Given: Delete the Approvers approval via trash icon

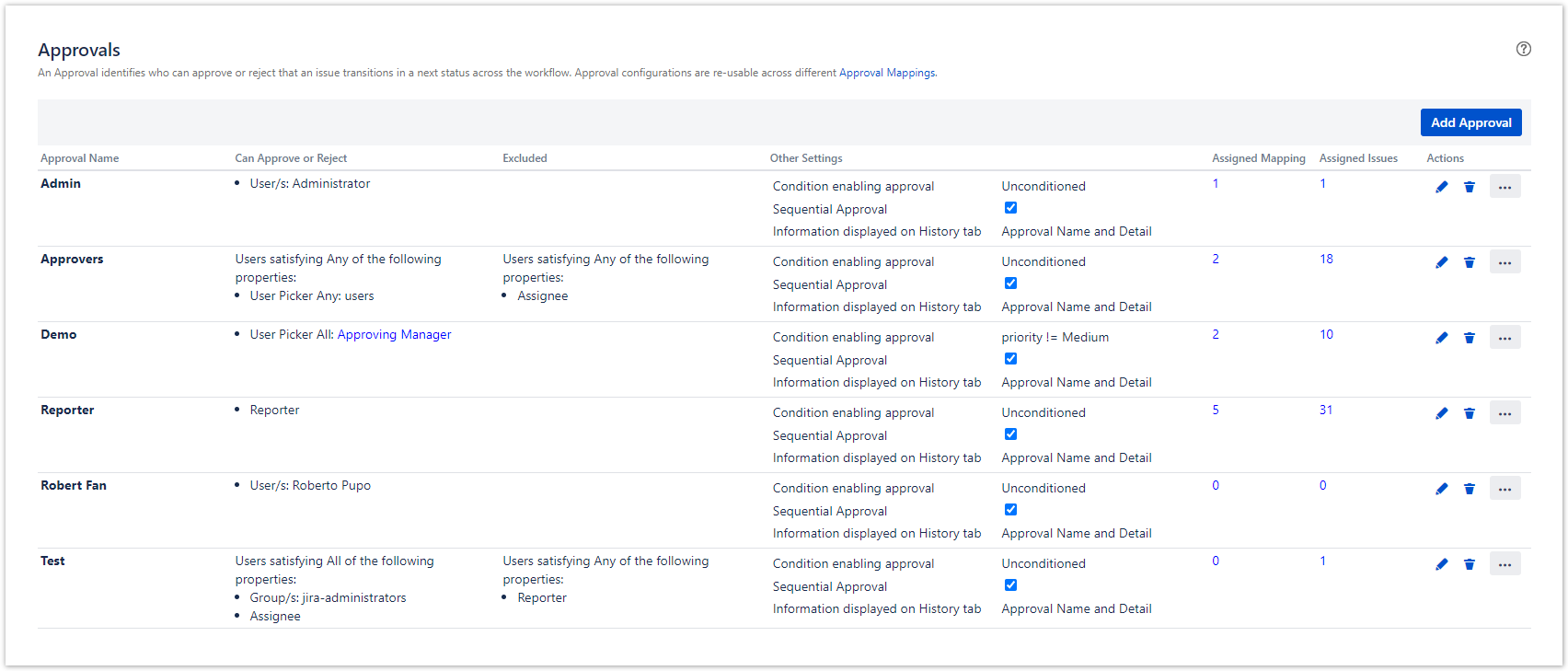Looking at the screenshot, I should pos(1469,262).
